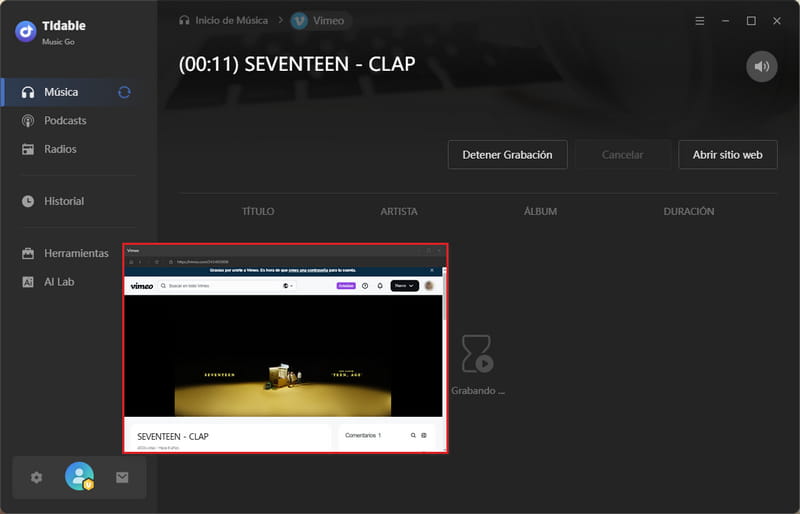
Task: Open the settings gear in sidebar
Action: (x=37, y=477)
